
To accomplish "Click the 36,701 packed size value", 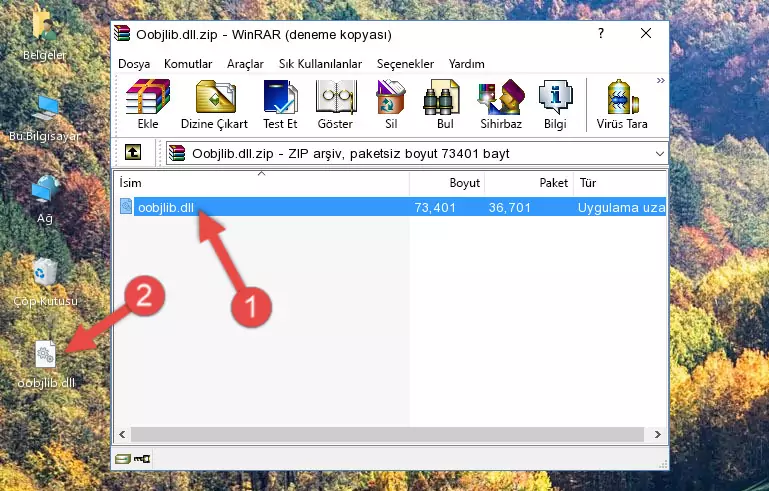I will (x=510, y=207).
